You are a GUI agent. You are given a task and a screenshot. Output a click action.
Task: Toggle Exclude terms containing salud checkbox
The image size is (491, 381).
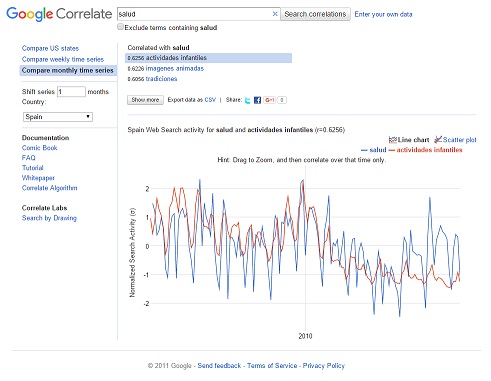120,27
